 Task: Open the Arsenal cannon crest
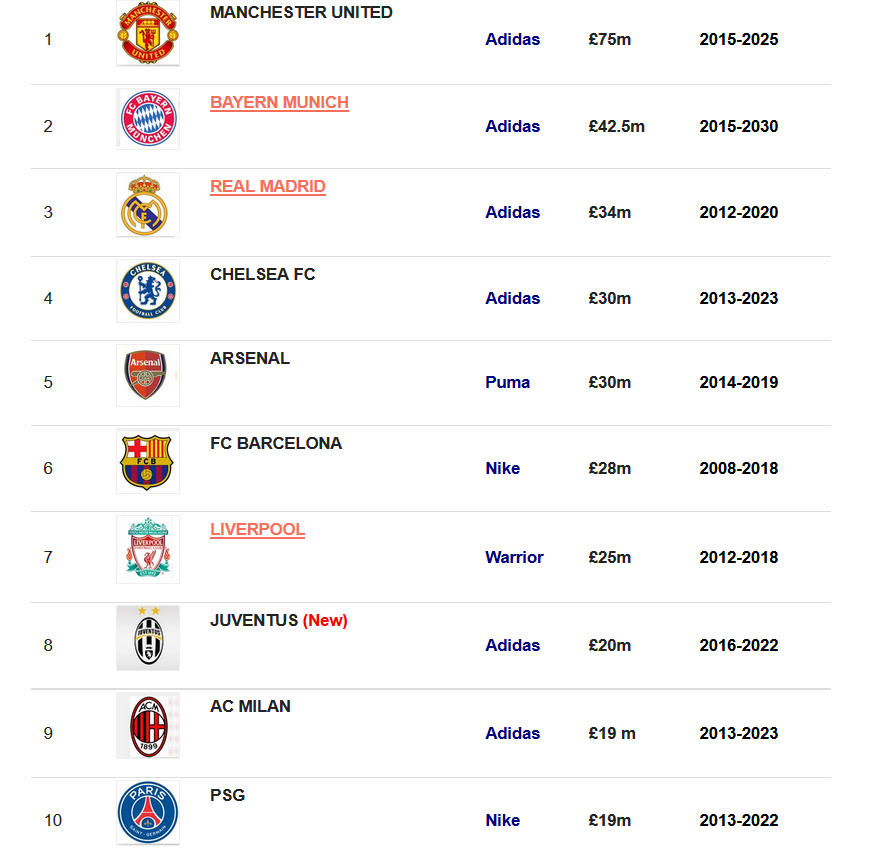(148, 375)
